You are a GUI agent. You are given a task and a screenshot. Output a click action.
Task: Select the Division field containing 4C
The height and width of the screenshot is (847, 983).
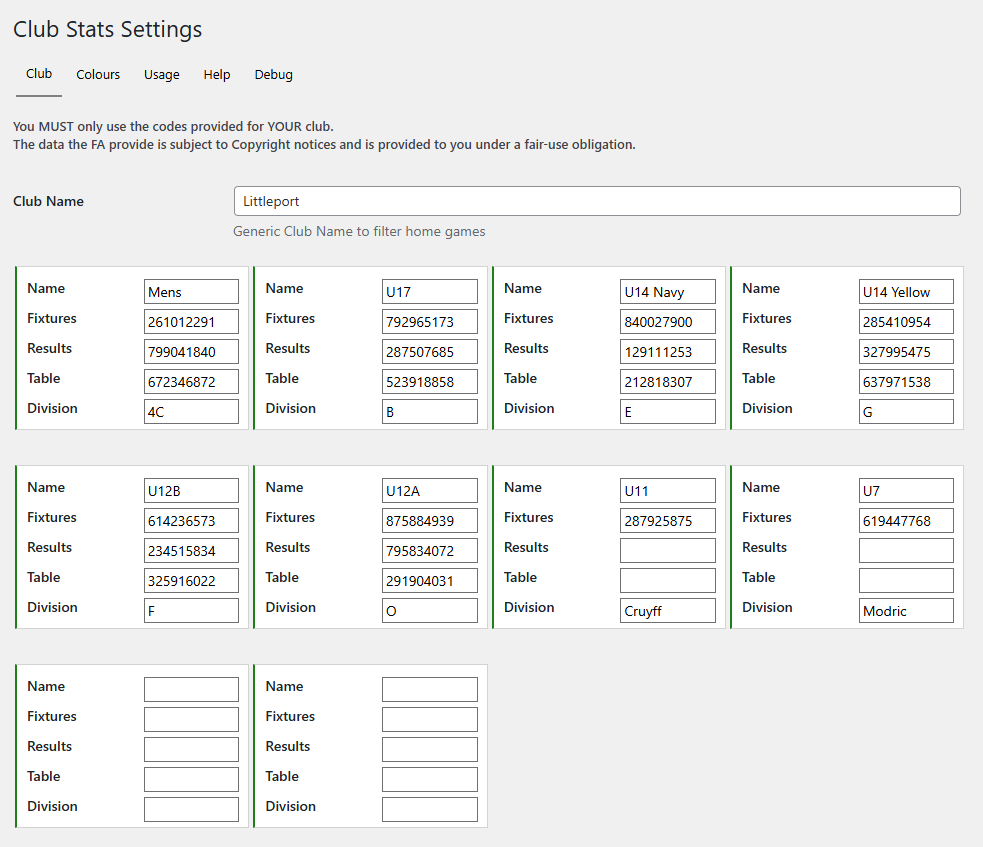coord(191,412)
